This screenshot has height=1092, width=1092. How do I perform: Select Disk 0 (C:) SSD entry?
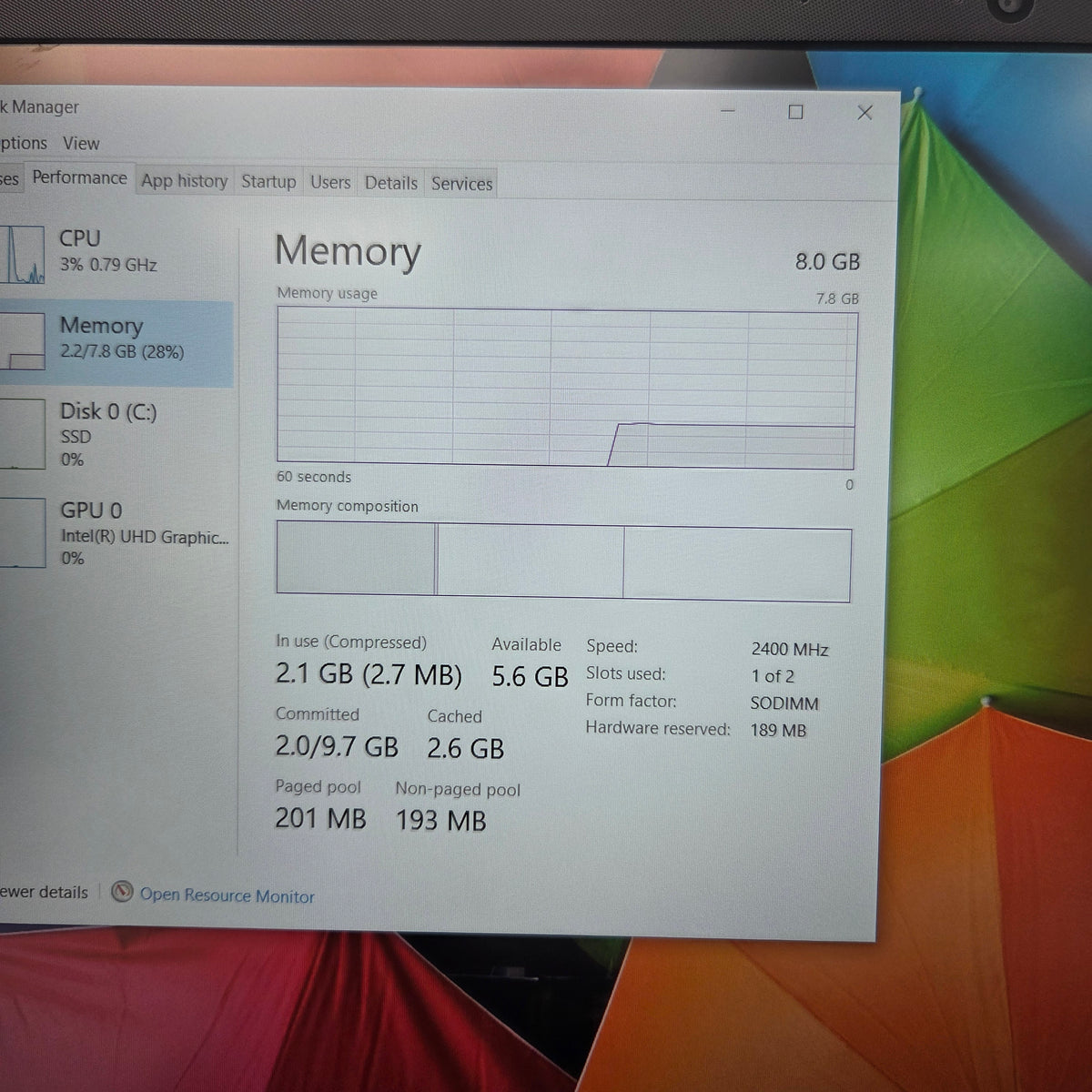click(x=116, y=434)
